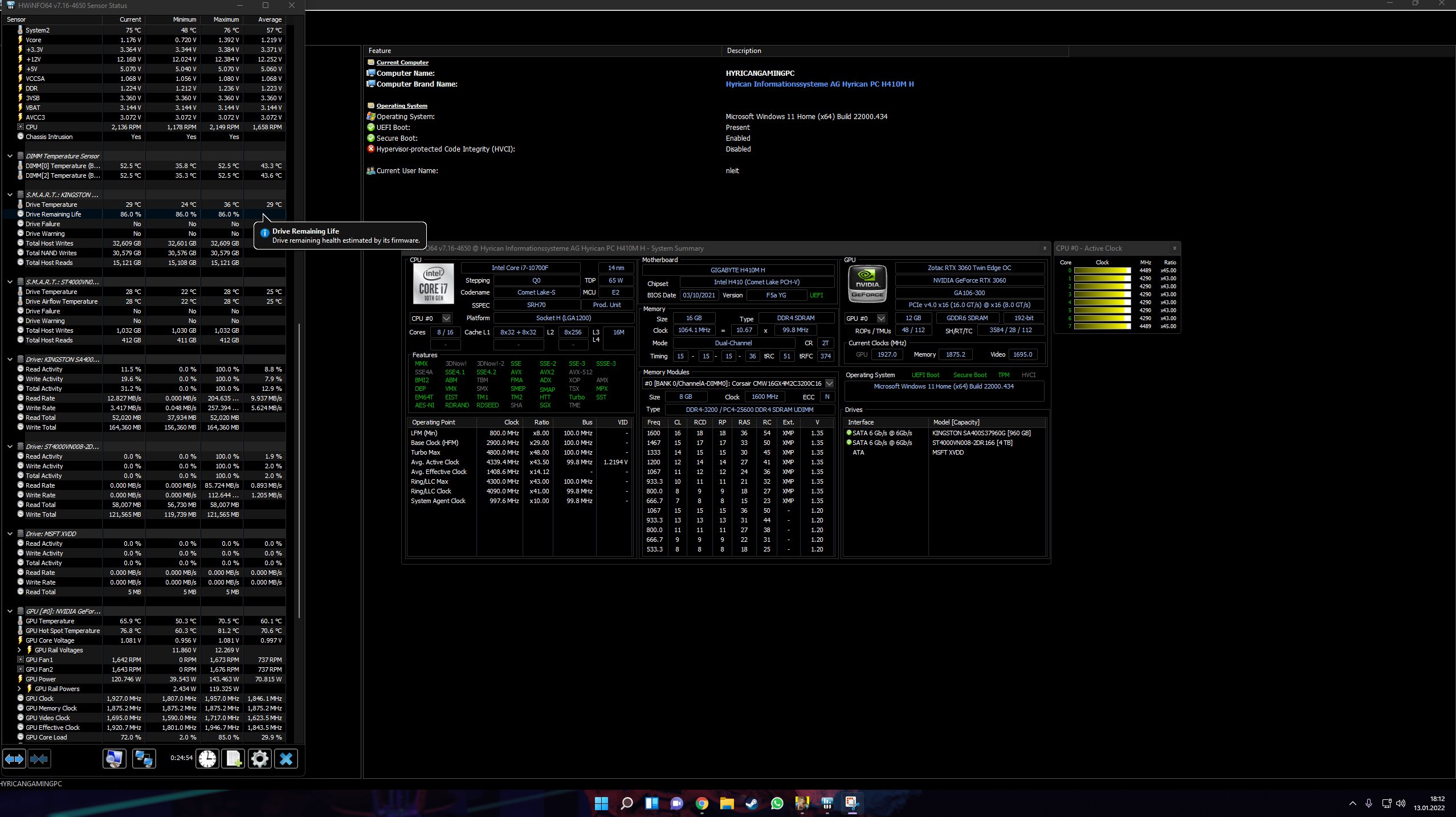Image resolution: width=1456 pixels, height=817 pixels.
Task: Open sensor settings gear icon
Action: pos(260,759)
